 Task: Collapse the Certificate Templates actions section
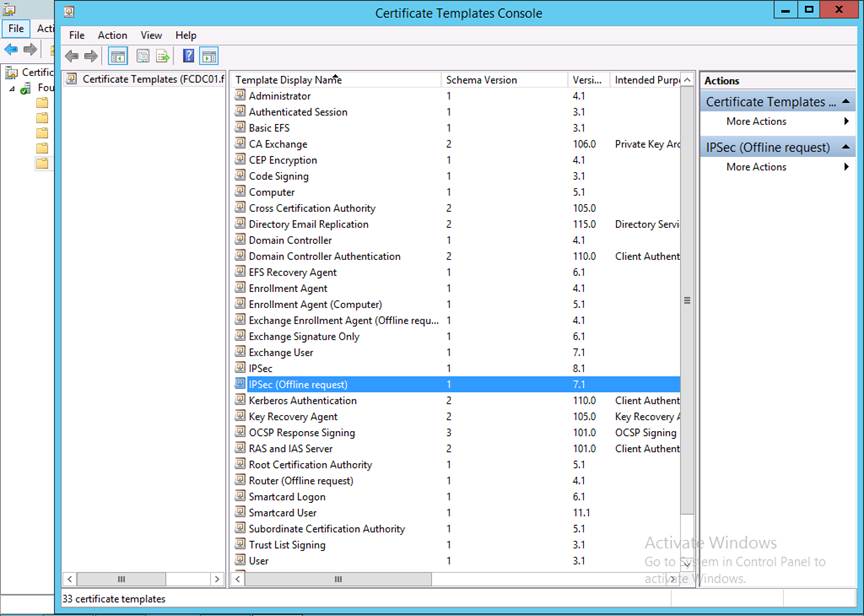[x=847, y=102]
